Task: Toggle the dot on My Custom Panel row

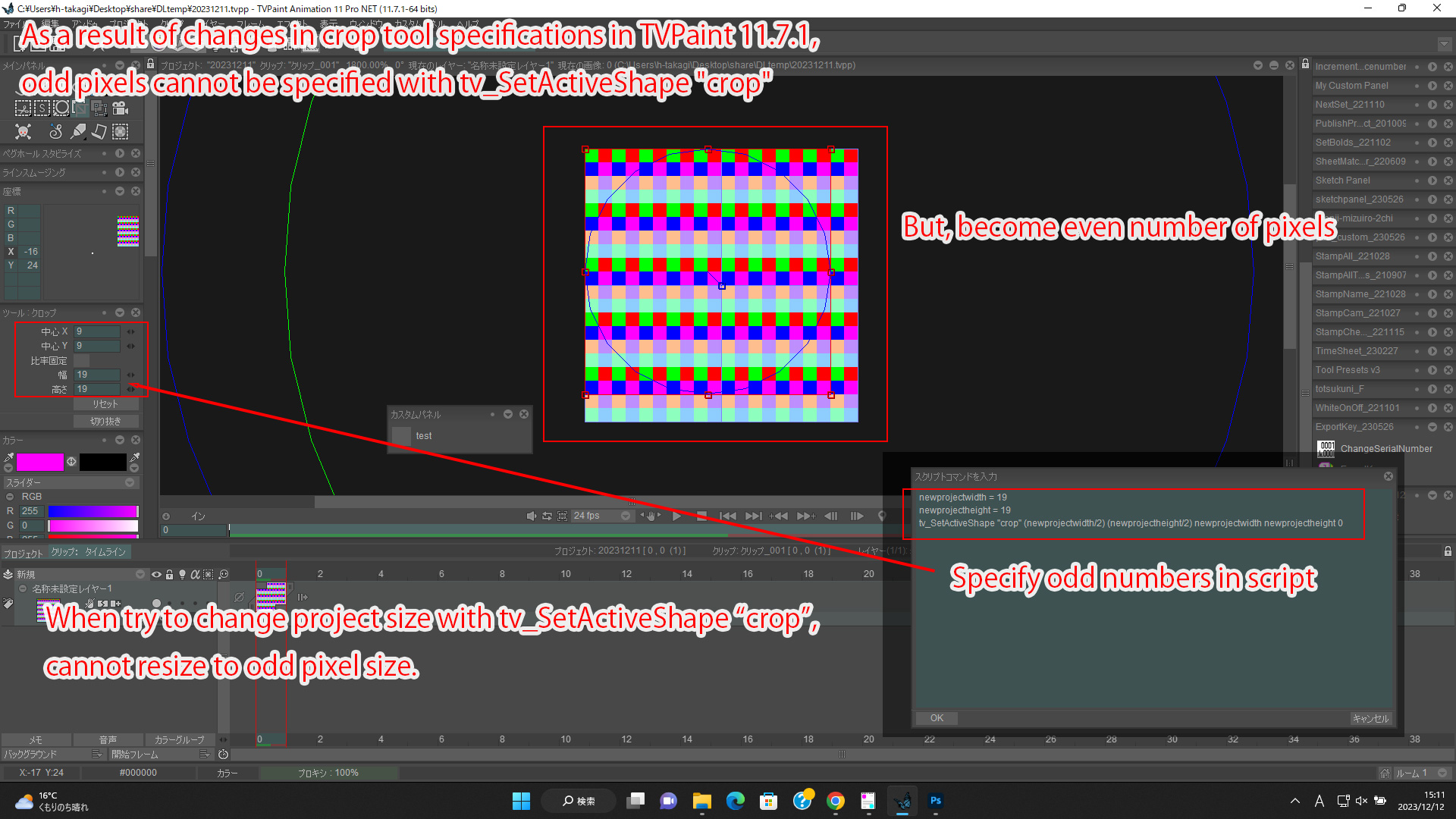Action: click(1417, 86)
